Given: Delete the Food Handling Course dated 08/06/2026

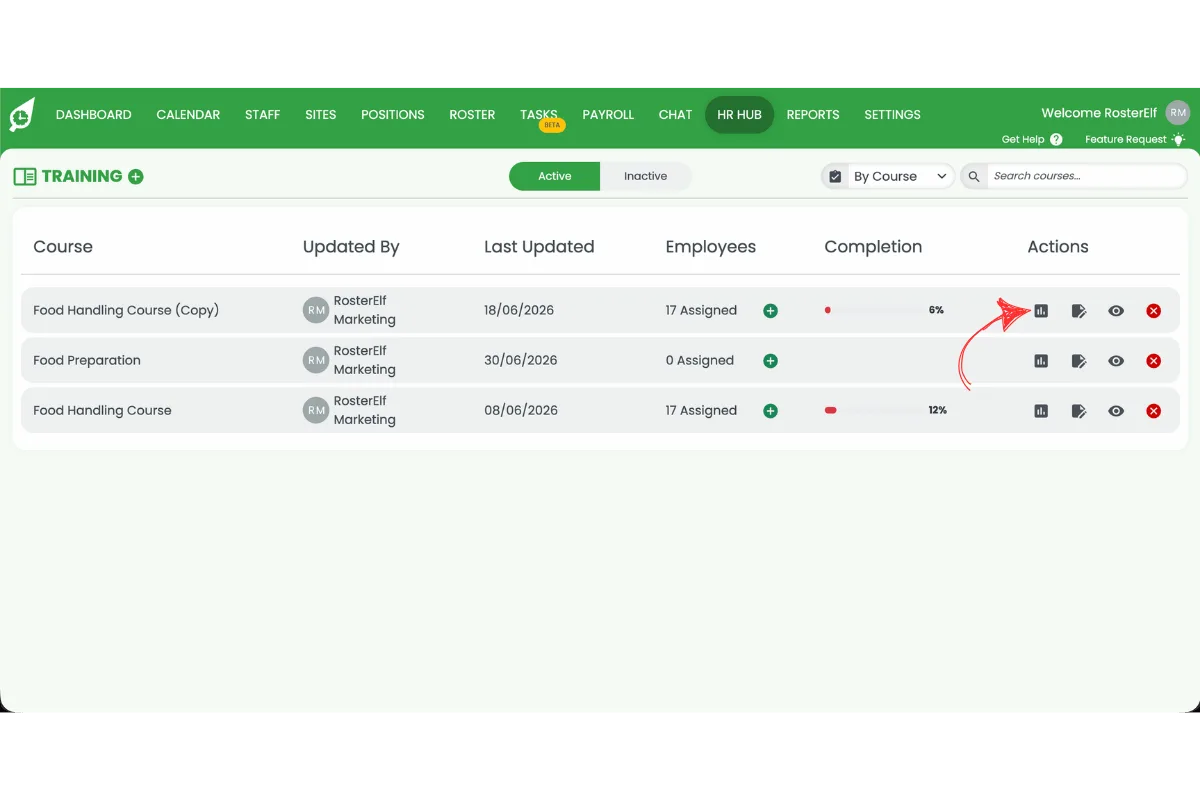Looking at the screenshot, I should (x=1154, y=411).
